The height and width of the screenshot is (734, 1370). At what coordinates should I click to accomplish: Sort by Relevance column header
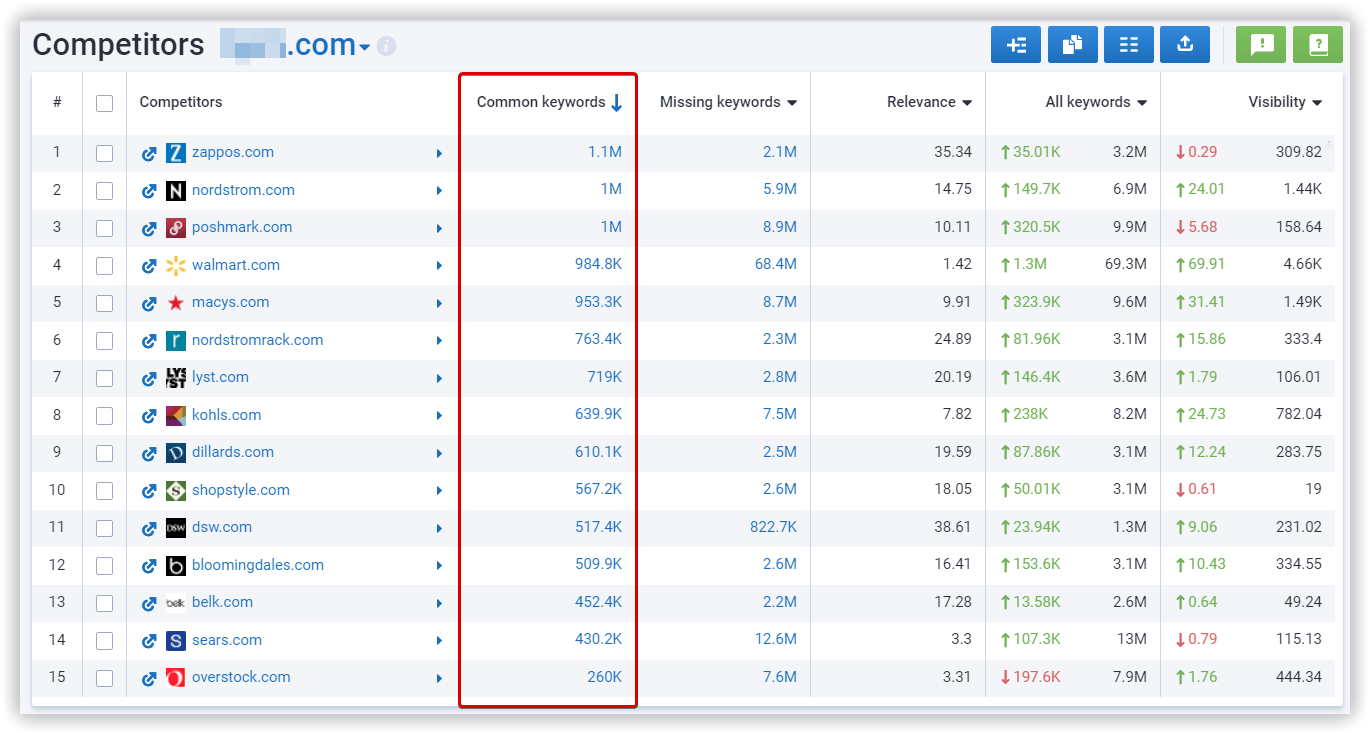click(929, 102)
